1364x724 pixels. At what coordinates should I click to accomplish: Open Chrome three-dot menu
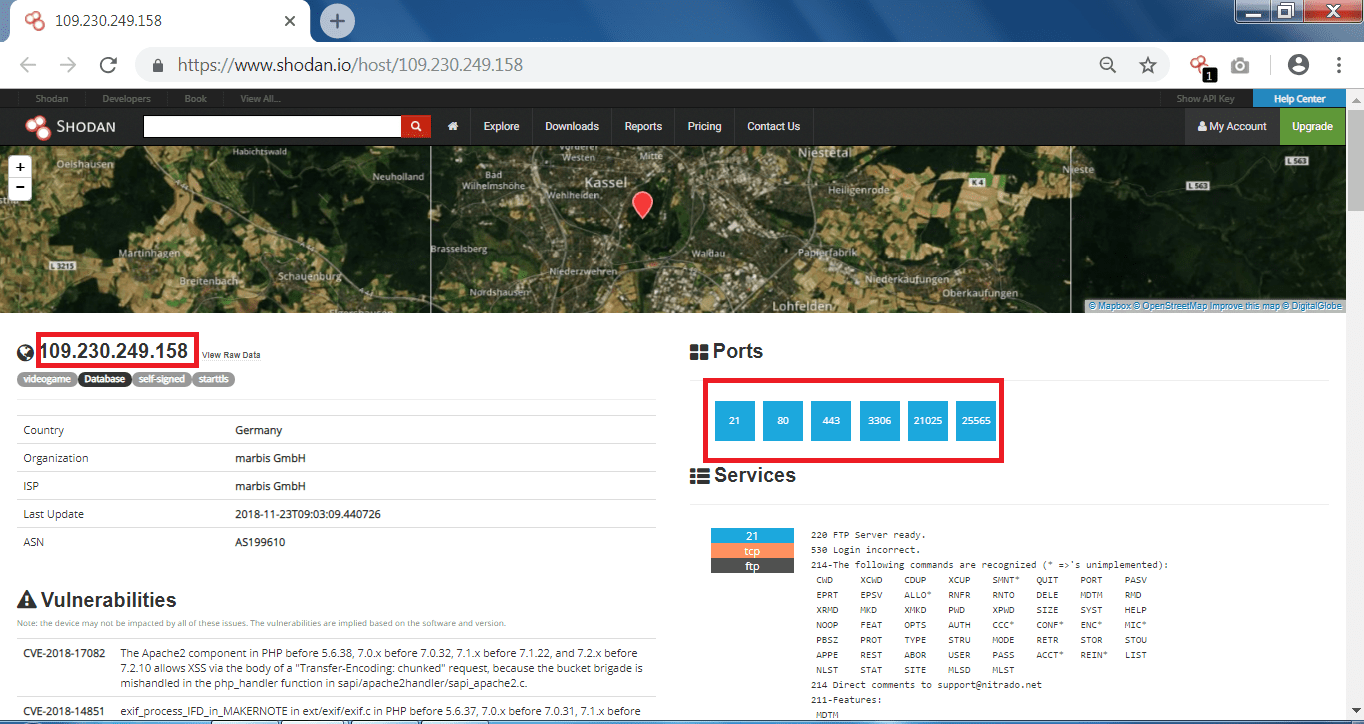(x=1339, y=65)
